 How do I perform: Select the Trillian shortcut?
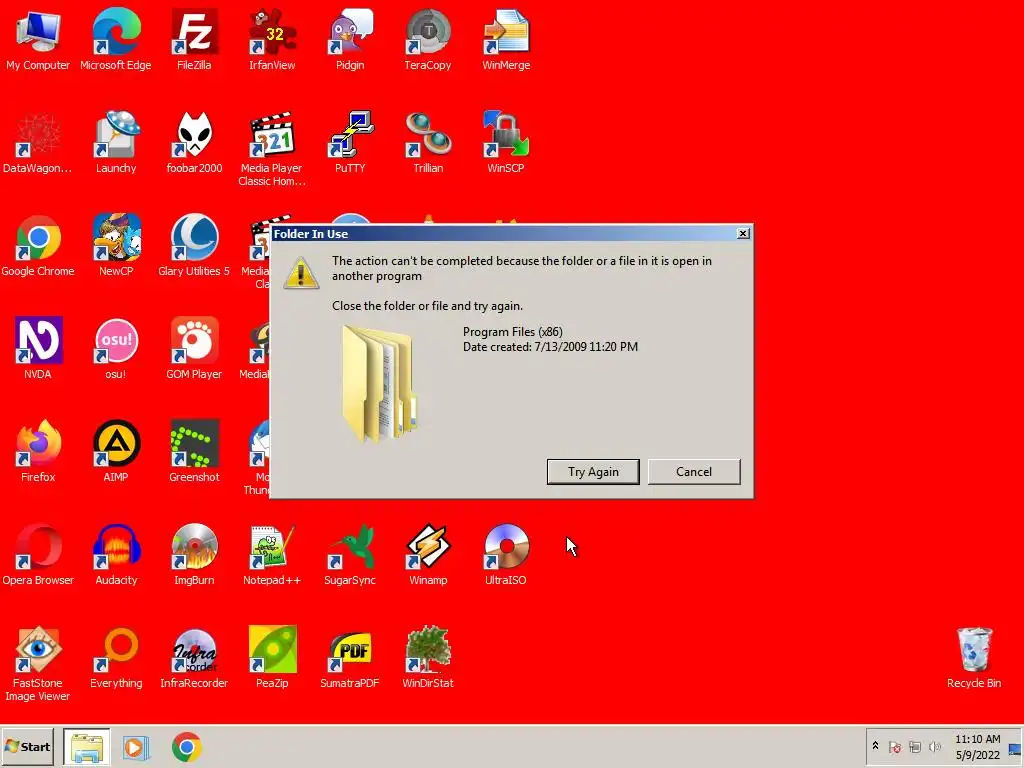(x=428, y=143)
